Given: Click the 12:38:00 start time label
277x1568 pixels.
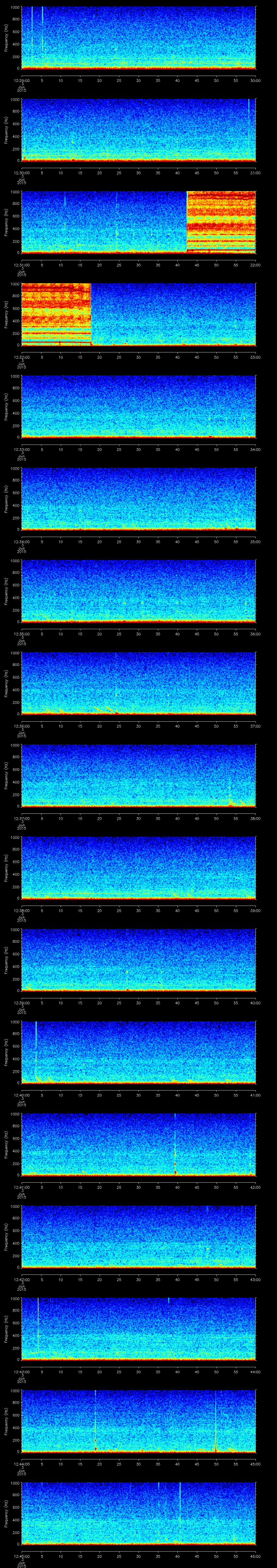Looking at the screenshot, I should [21, 910].
